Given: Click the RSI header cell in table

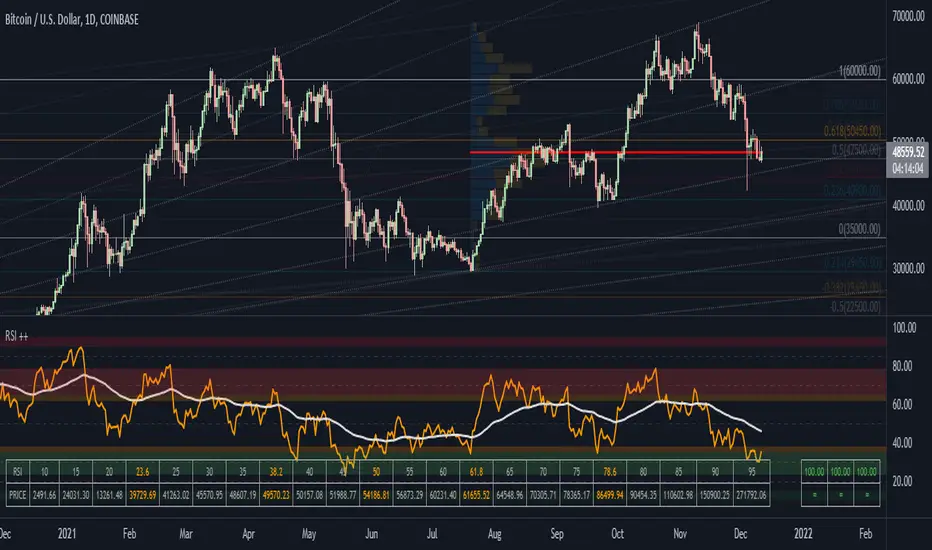Looking at the screenshot, I should (x=17, y=472).
